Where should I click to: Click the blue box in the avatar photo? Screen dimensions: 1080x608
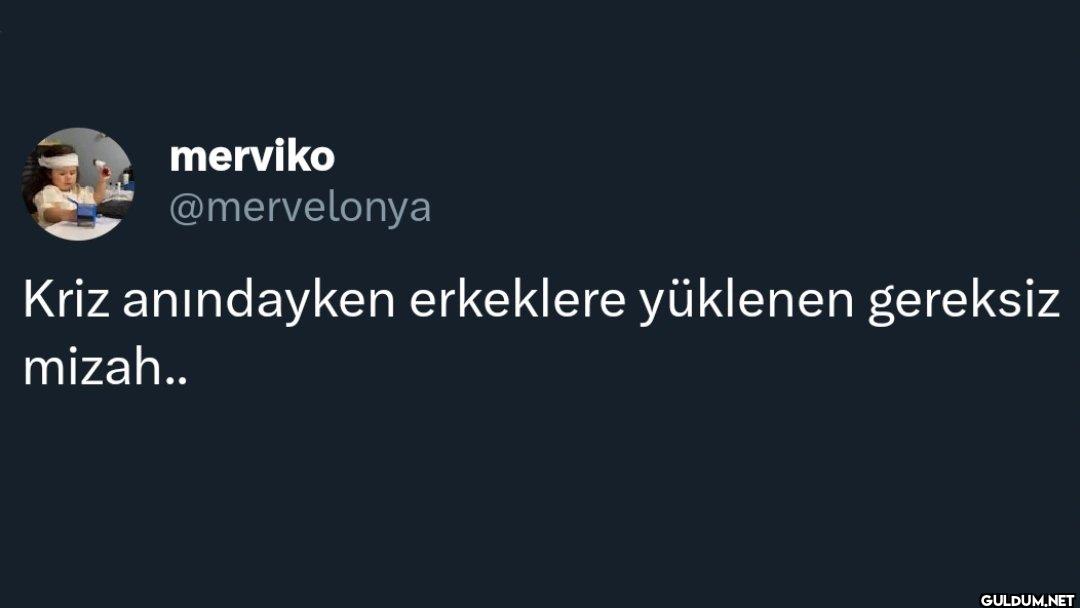click(x=85, y=213)
